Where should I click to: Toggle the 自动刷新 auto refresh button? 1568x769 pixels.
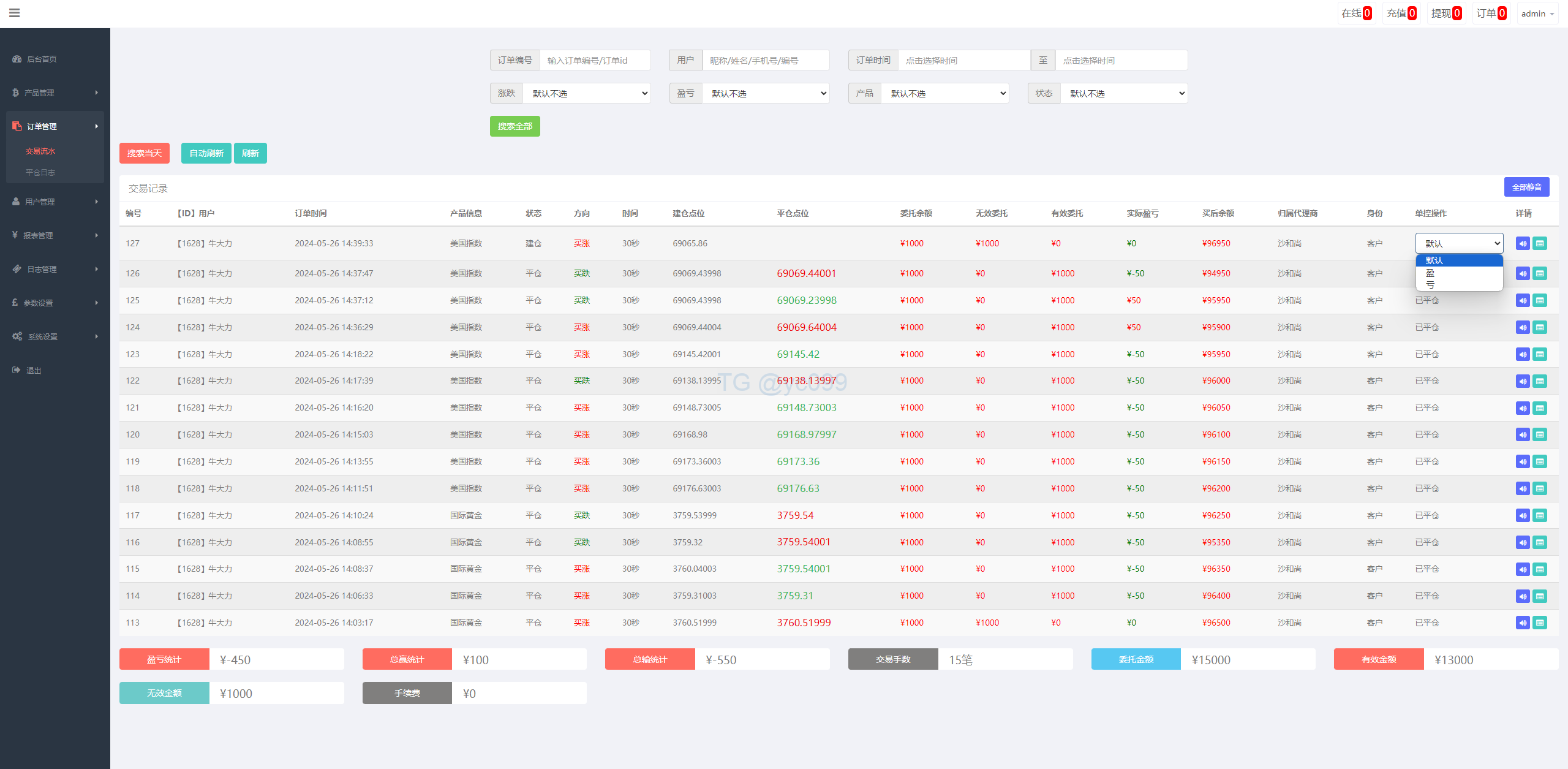click(206, 153)
